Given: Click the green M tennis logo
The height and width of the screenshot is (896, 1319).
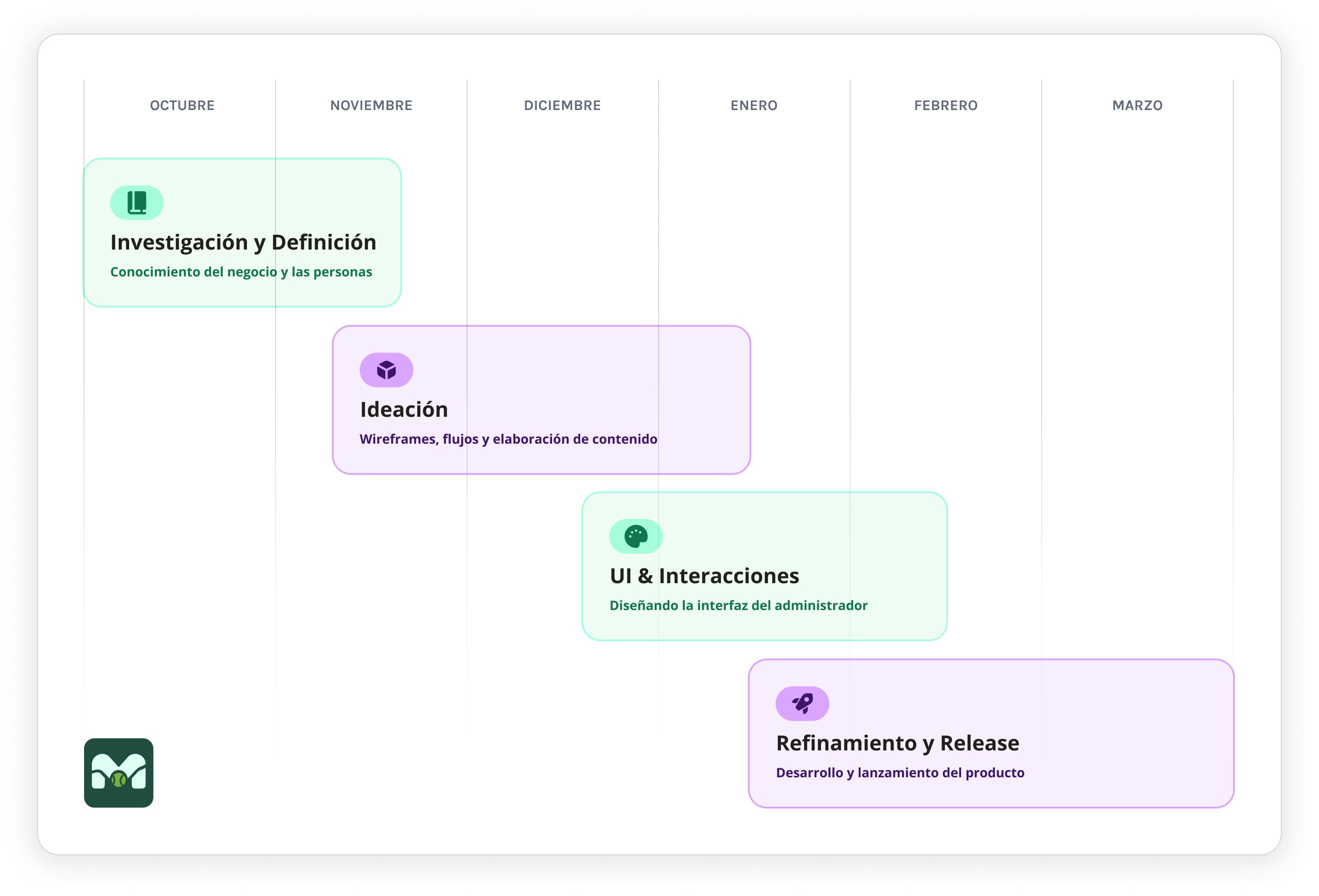Looking at the screenshot, I should pyautogui.click(x=119, y=773).
